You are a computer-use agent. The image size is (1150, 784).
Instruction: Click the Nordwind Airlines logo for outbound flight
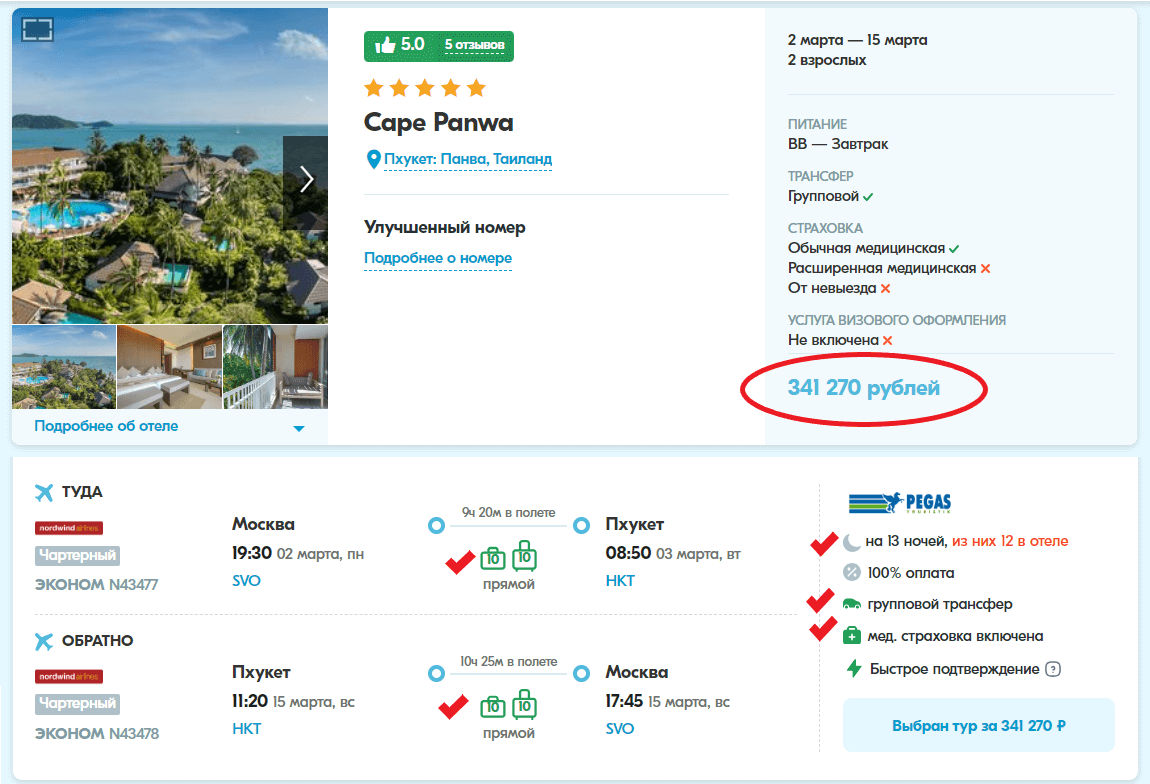(69, 528)
